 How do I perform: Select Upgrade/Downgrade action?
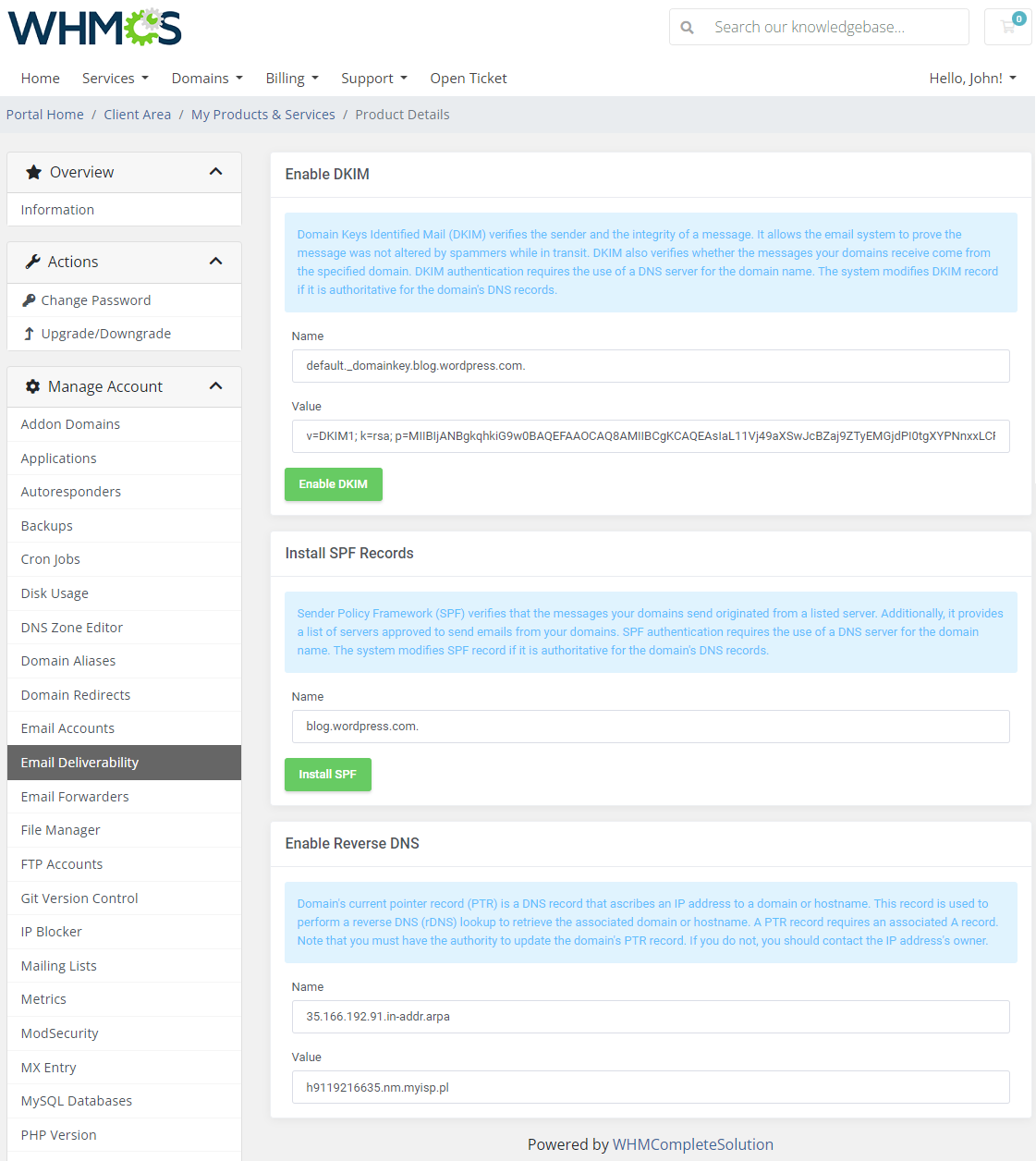pos(124,334)
